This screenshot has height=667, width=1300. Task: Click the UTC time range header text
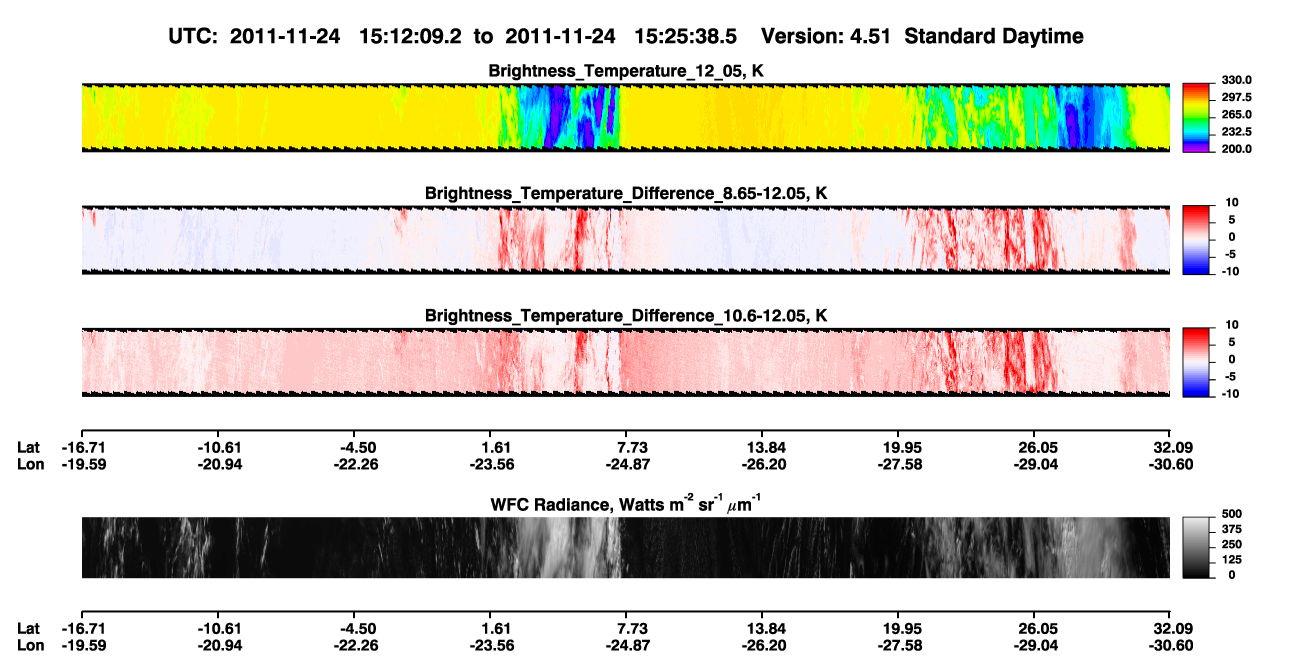pyautogui.click(x=456, y=36)
